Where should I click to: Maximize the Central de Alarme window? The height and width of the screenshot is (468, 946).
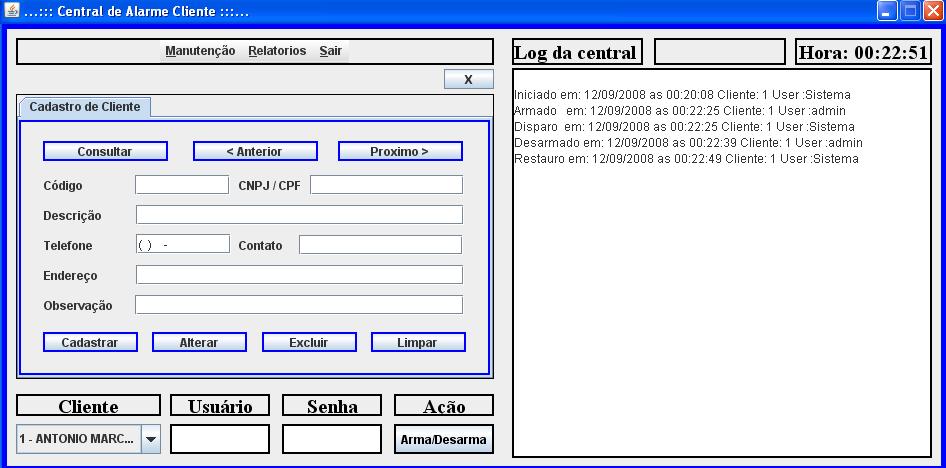910,11
